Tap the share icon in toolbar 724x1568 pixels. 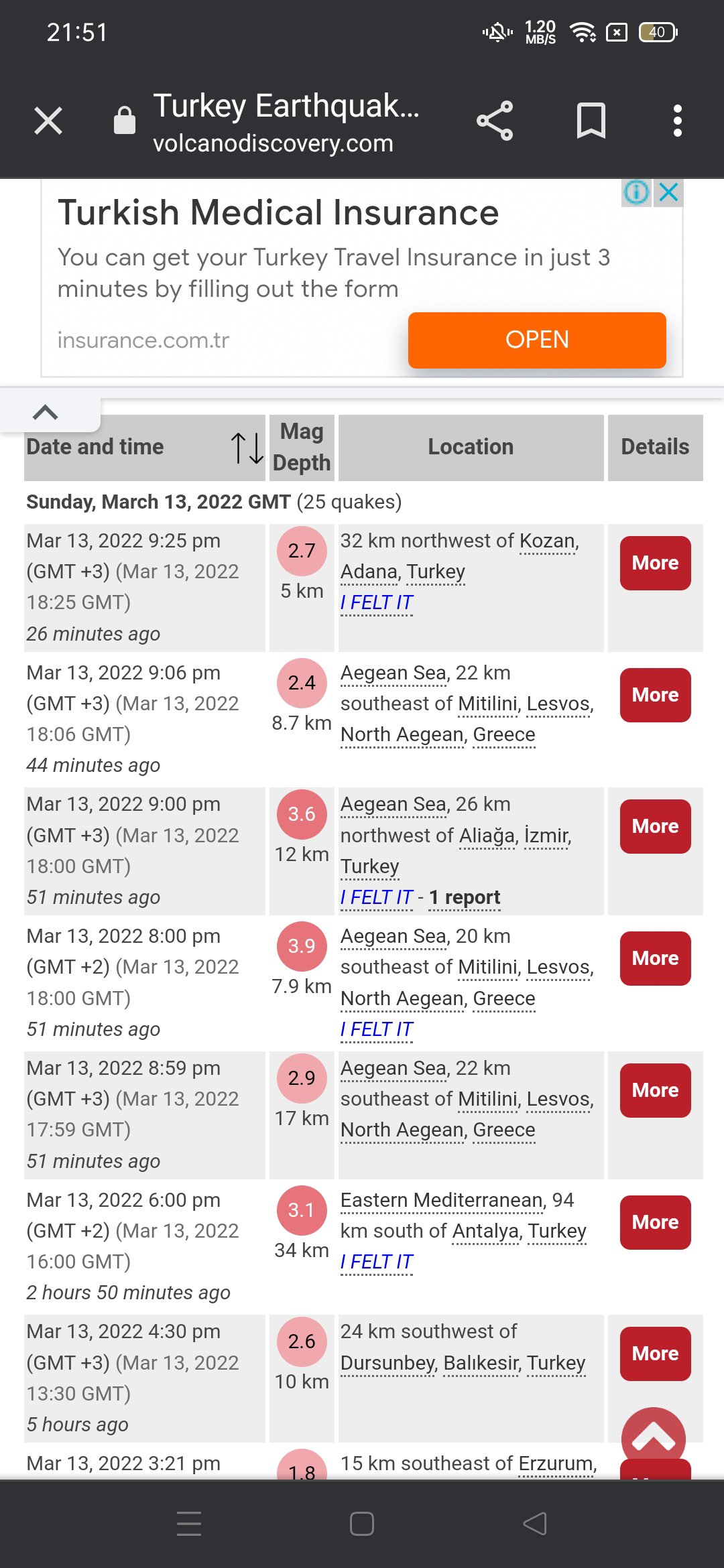point(495,121)
